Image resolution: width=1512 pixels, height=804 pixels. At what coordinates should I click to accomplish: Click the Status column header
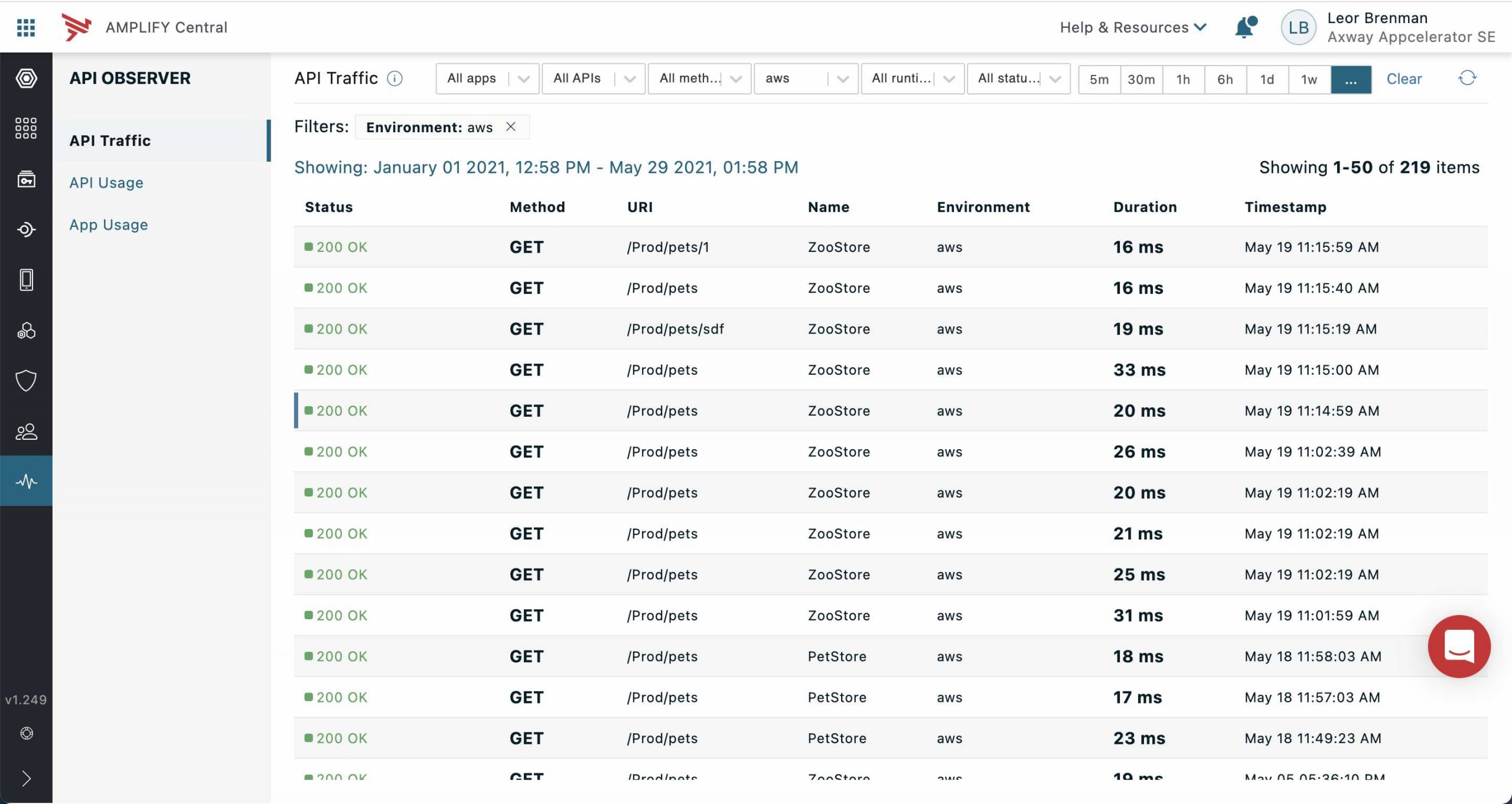[x=328, y=207]
